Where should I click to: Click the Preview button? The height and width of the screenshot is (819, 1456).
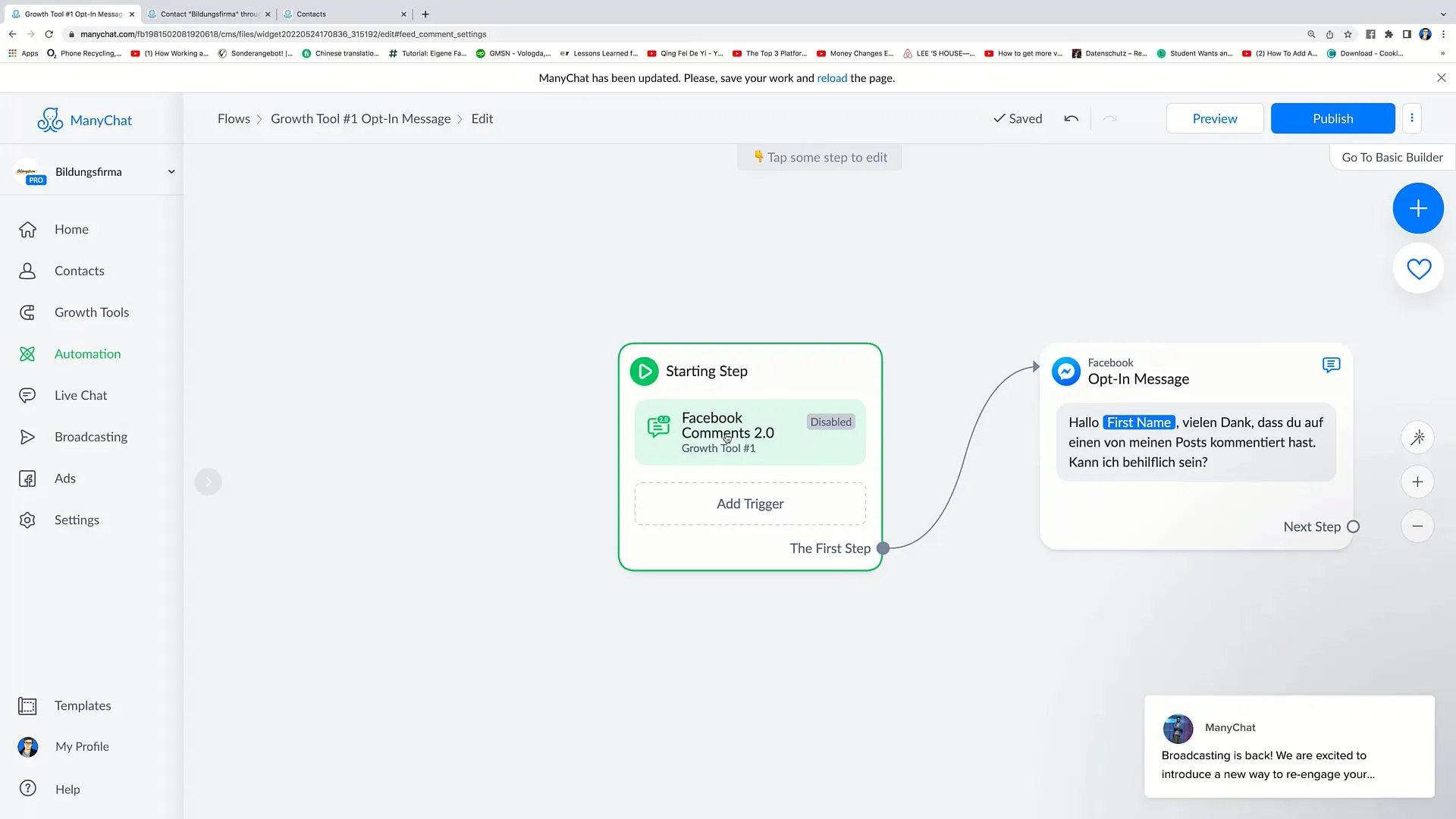coord(1214,118)
